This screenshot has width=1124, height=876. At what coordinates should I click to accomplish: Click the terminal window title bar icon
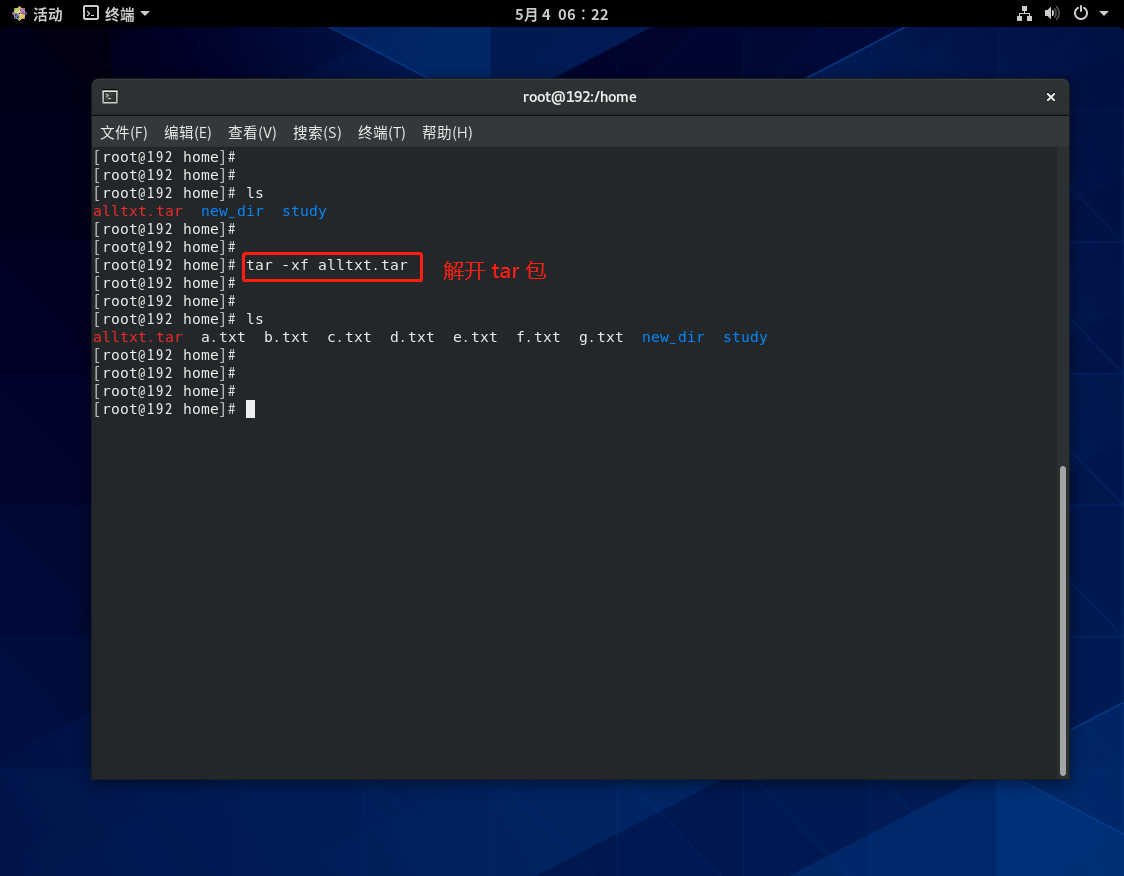(110, 97)
